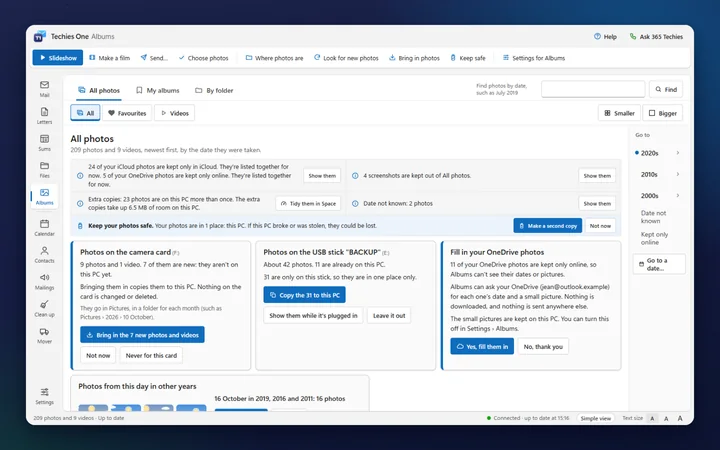The height and width of the screenshot is (450, 720).
Task: Open the Letters app icon
Action: [45, 116]
